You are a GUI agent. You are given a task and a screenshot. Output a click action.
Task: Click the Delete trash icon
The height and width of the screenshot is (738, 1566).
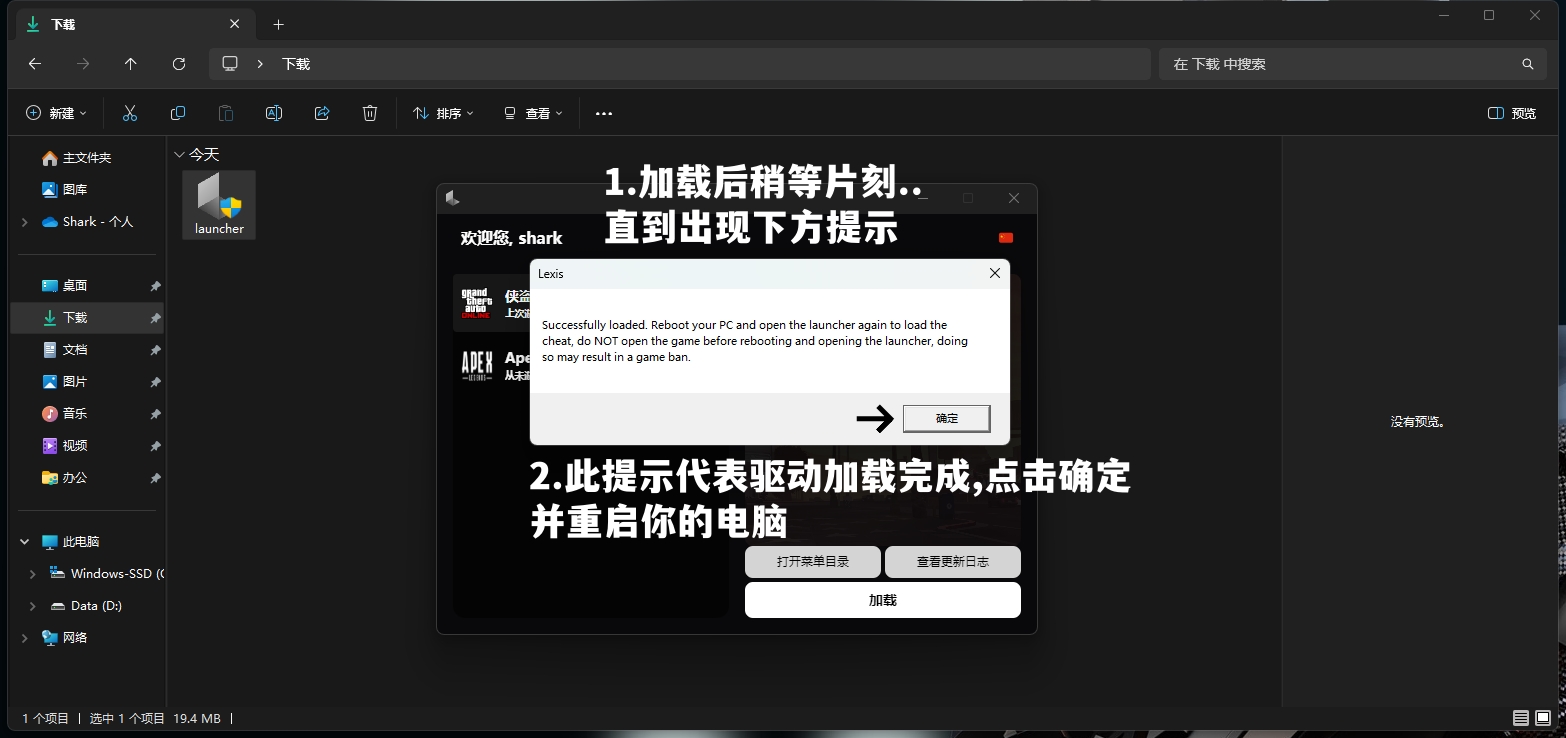370,113
